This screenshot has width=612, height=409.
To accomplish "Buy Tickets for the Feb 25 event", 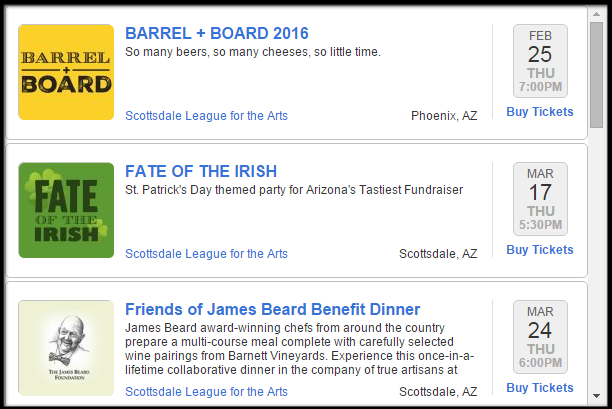I will coord(540,112).
